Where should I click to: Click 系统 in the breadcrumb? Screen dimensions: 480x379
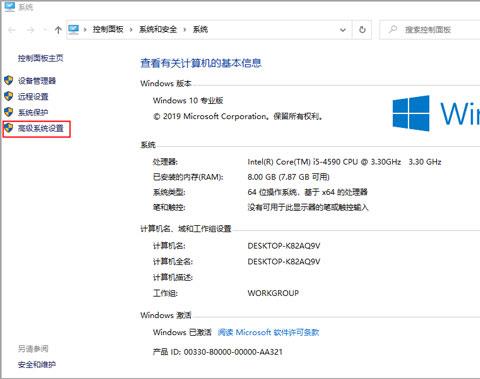pyautogui.click(x=200, y=29)
